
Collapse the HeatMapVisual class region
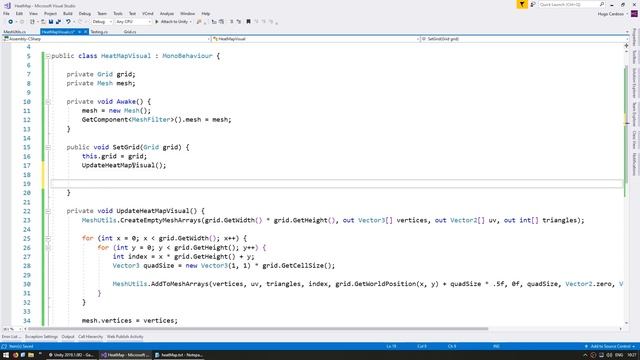tap(48, 56)
